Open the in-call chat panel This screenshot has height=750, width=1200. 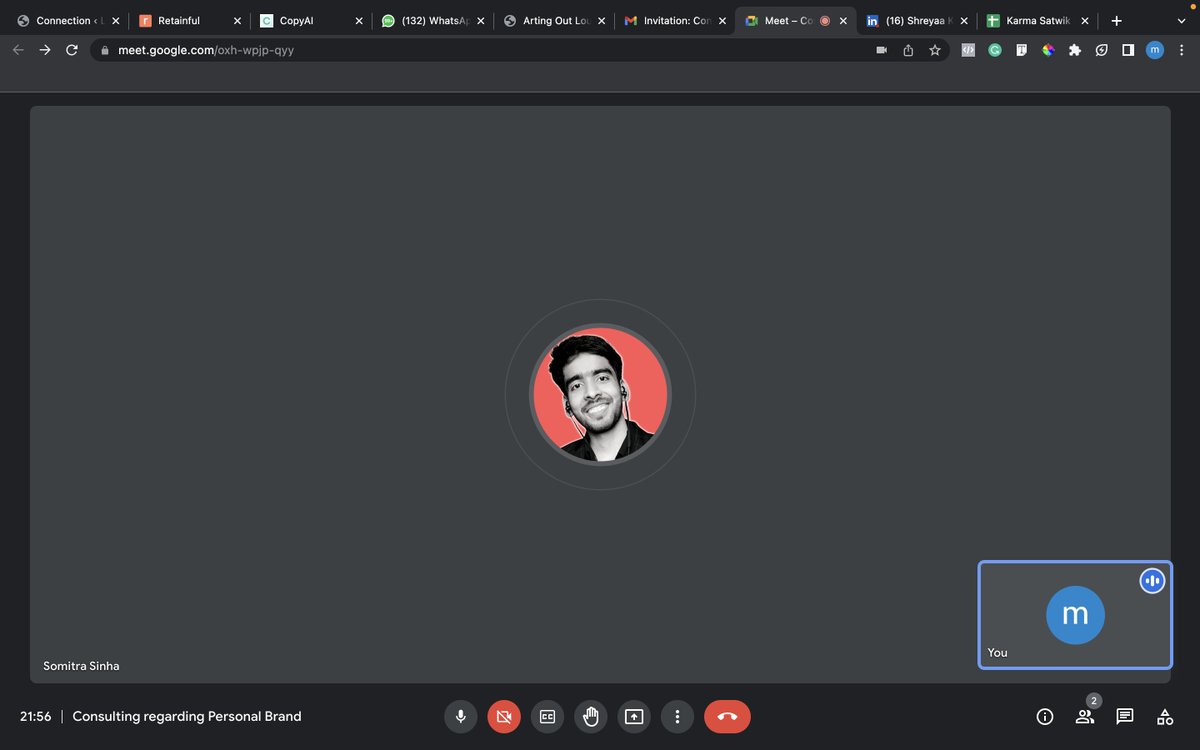point(1125,716)
